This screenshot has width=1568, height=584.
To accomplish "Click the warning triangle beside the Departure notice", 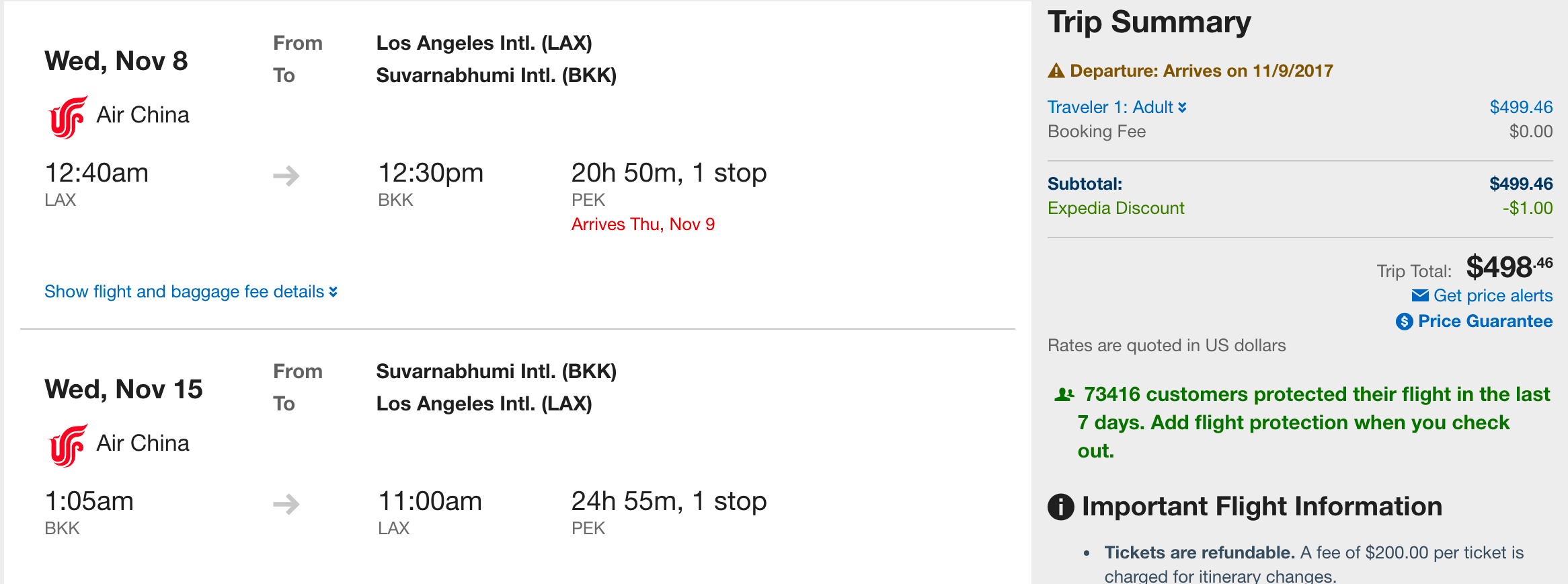I will point(1056,71).
